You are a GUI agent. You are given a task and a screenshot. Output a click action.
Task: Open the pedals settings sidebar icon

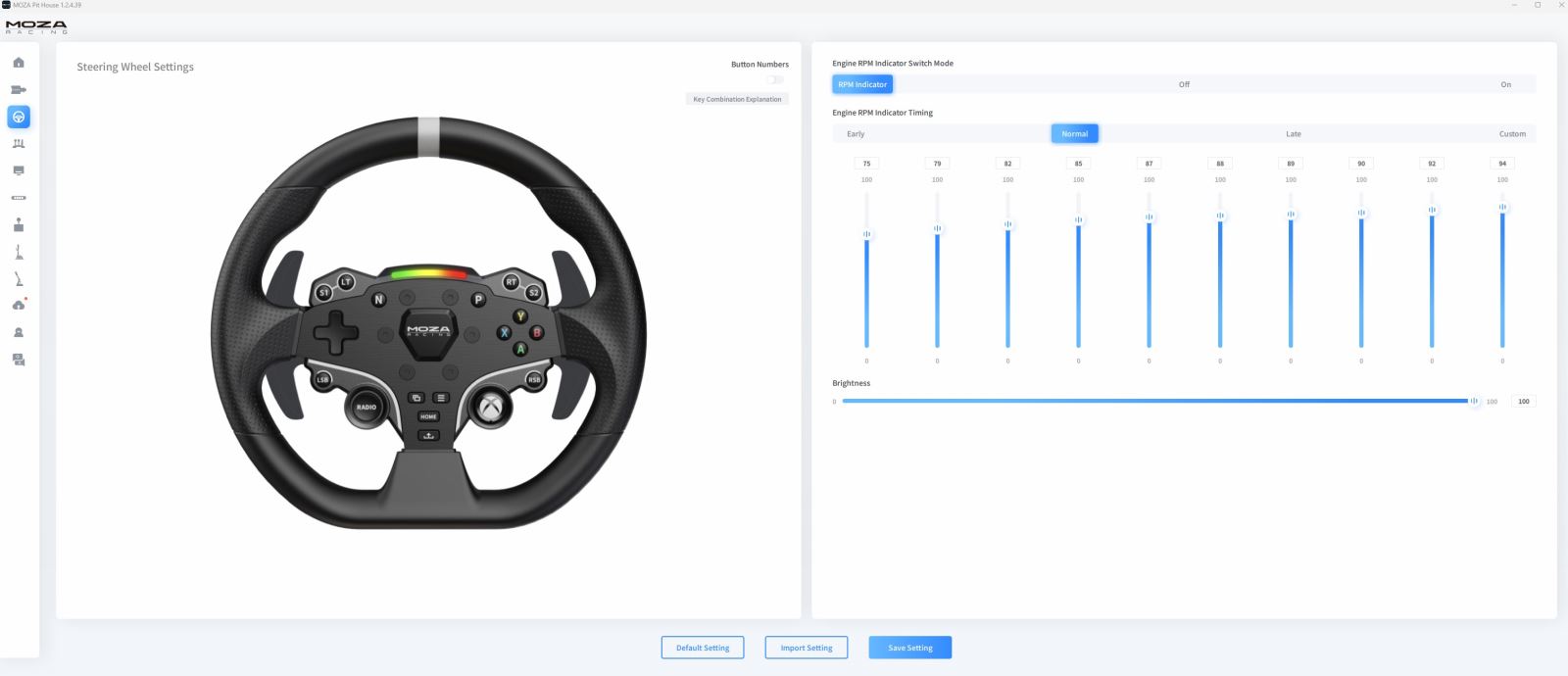(x=19, y=144)
